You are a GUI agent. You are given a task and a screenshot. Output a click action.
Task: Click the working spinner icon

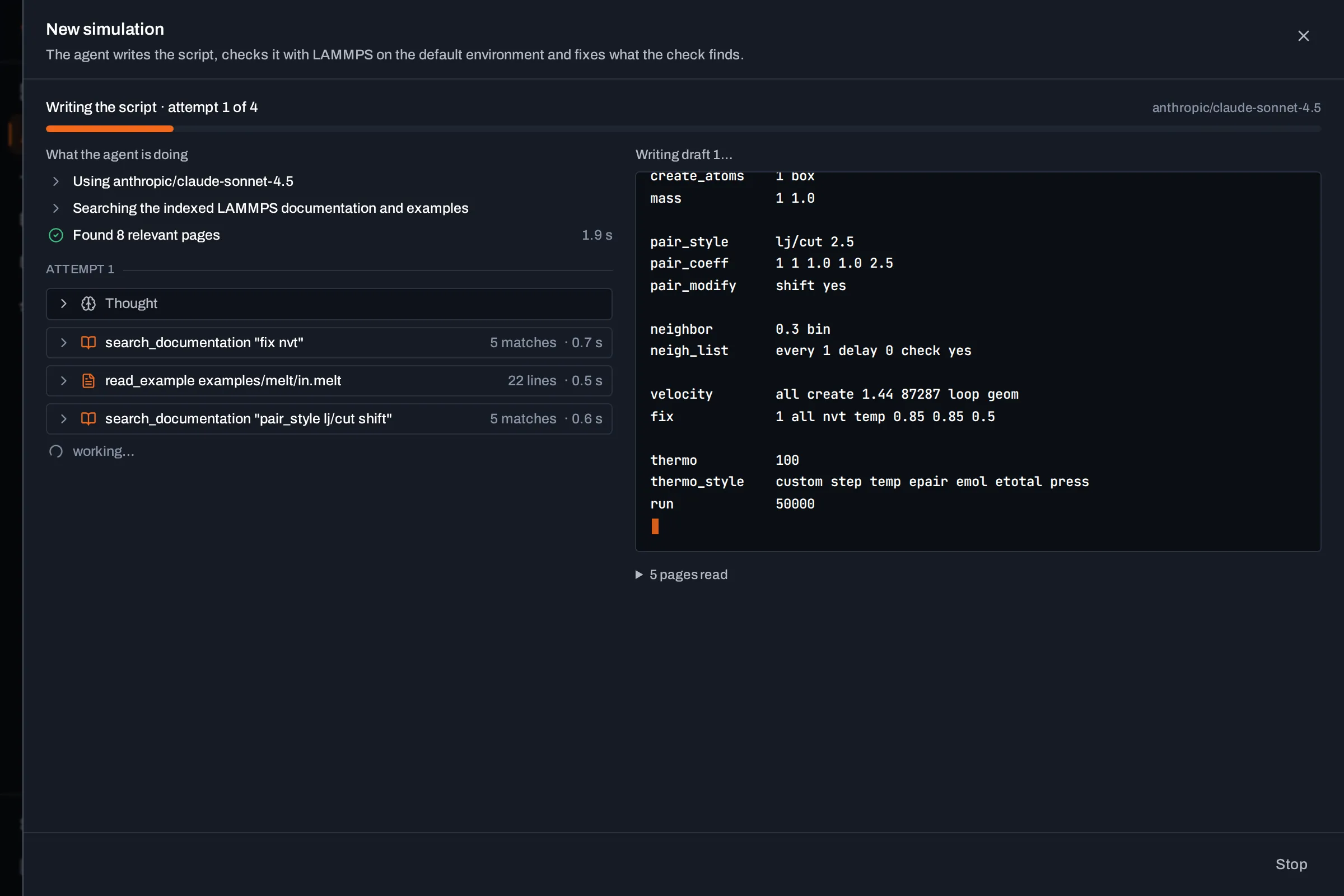(x=56, y=451)
